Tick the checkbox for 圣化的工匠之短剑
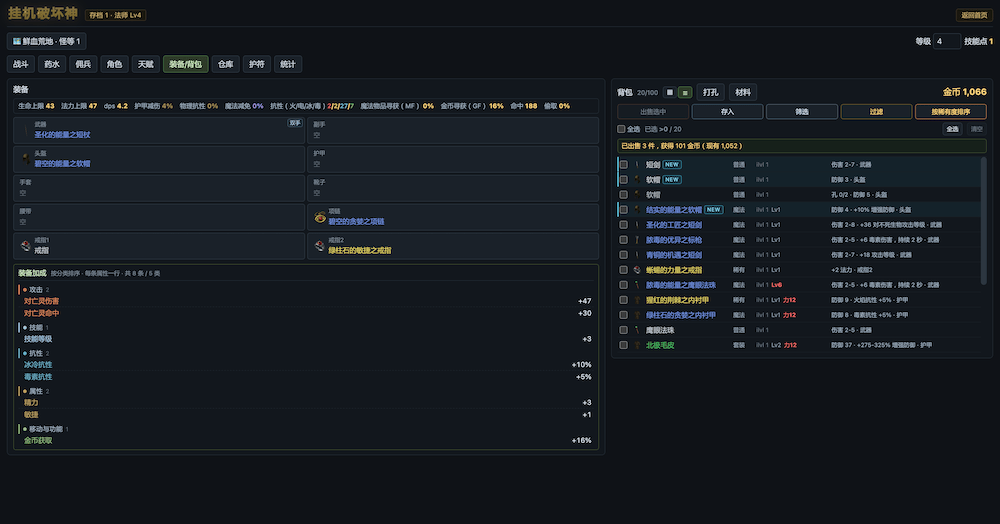Screen dimensions: 1000x524 (x=624, y=225)
